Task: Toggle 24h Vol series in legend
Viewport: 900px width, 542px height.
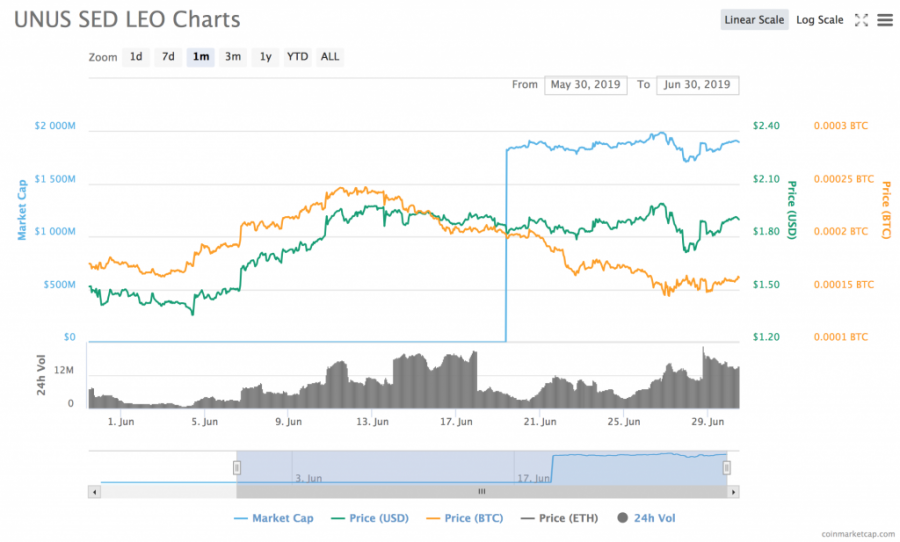Action: point(646,518)
